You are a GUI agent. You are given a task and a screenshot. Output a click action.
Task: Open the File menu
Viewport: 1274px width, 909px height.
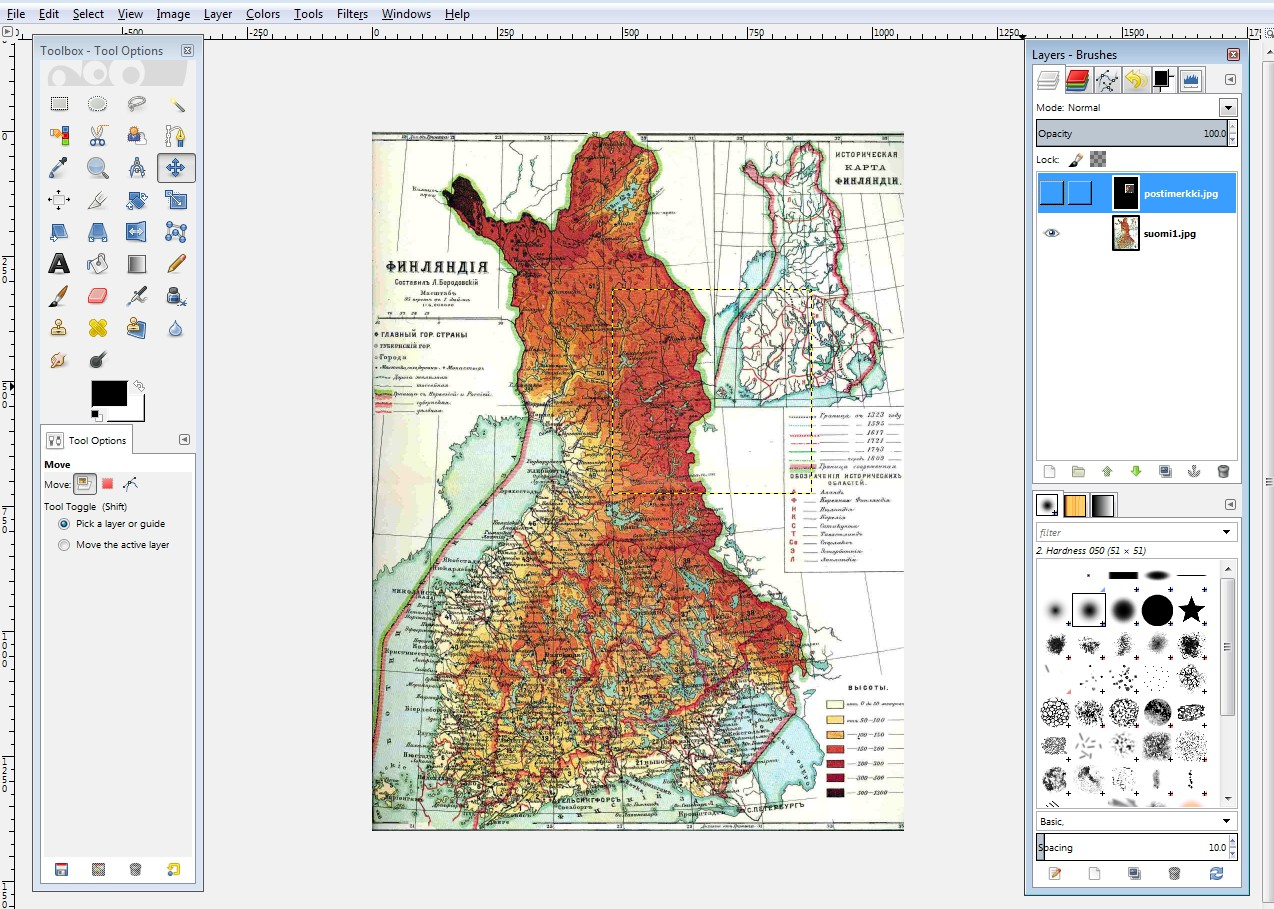16,14
